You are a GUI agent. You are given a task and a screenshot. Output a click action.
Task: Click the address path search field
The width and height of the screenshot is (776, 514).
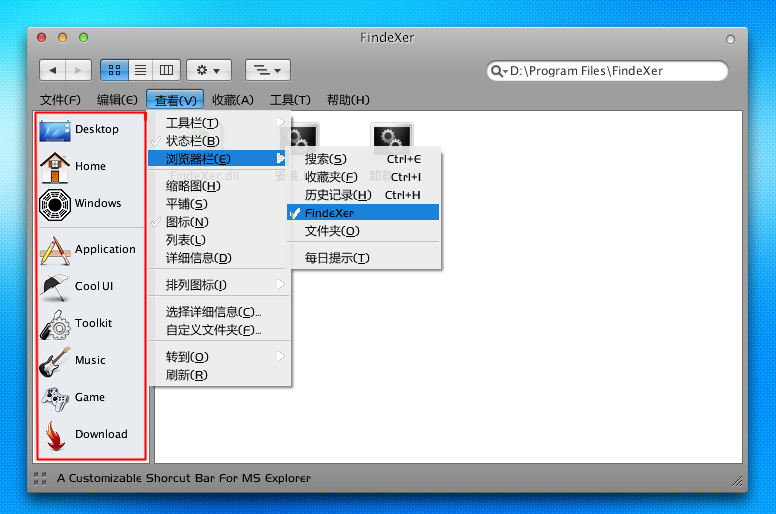click(612, 71)
